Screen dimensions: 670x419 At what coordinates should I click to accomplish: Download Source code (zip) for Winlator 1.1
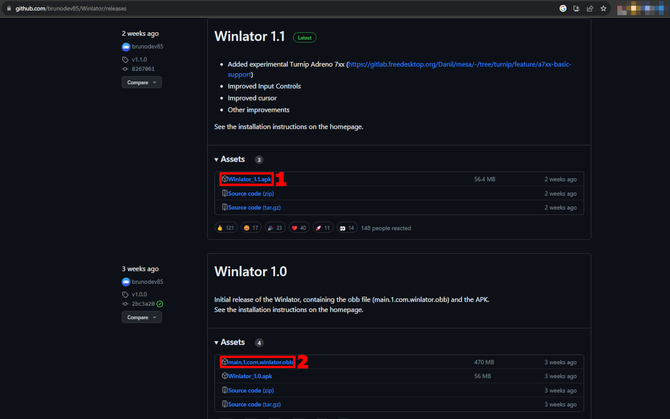click(x=251, y=193)
